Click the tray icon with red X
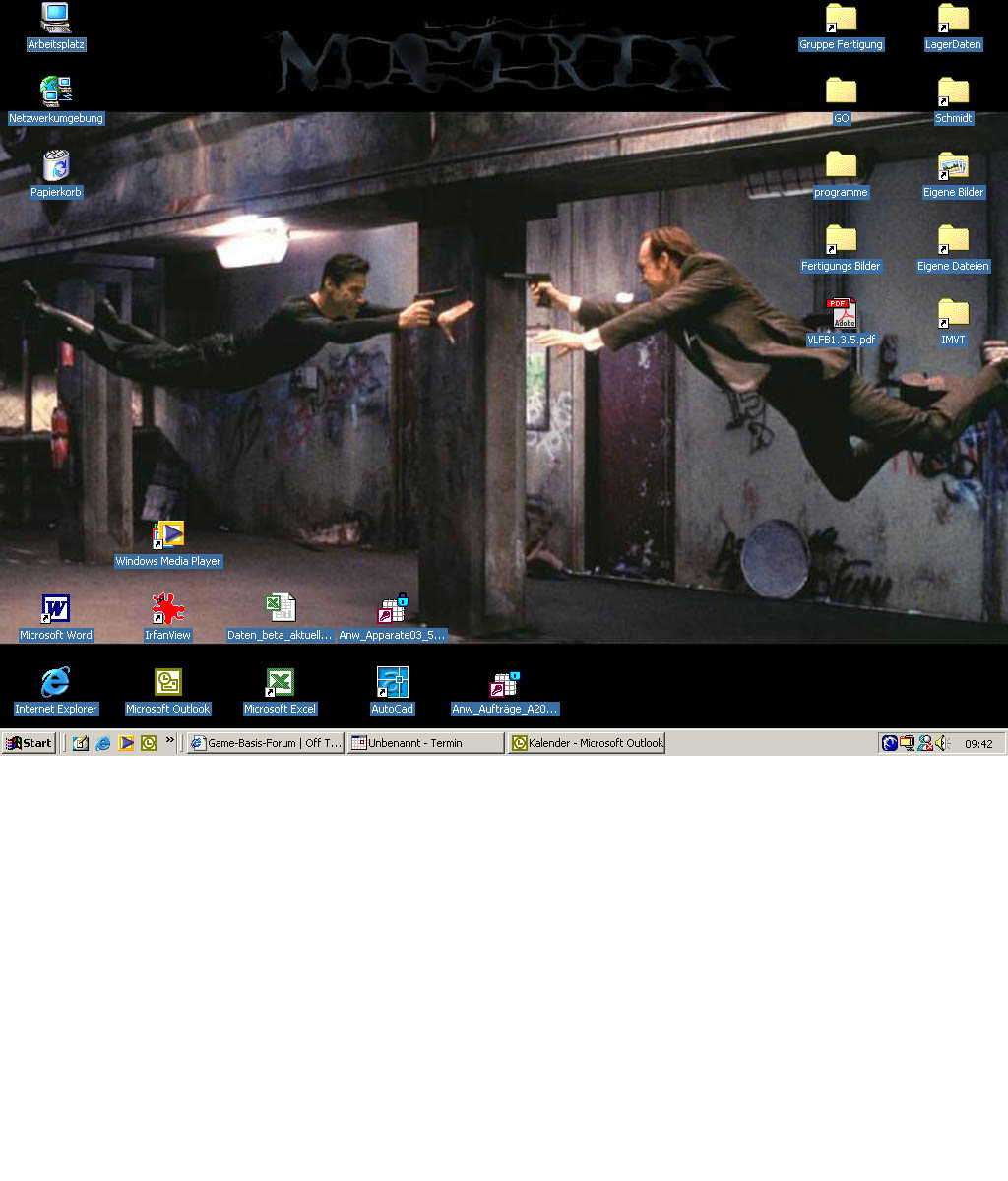 pyautogui.click(x=925, y=743)
